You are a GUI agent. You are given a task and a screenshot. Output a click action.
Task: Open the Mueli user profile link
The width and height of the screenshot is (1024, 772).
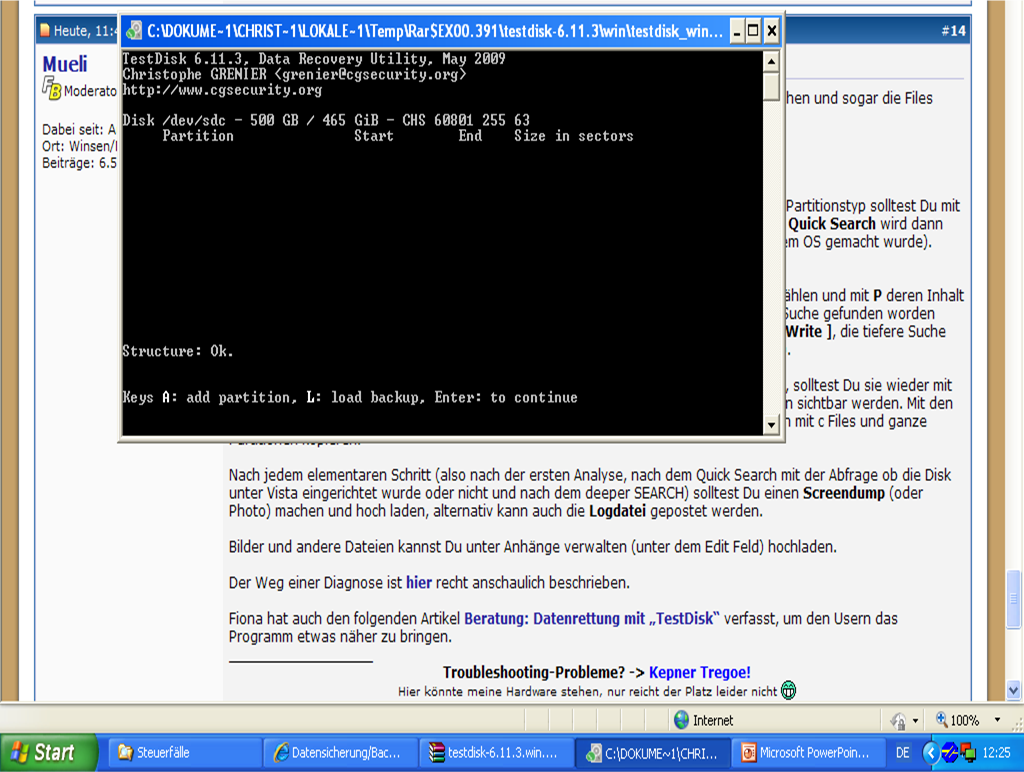click(65, 64)
